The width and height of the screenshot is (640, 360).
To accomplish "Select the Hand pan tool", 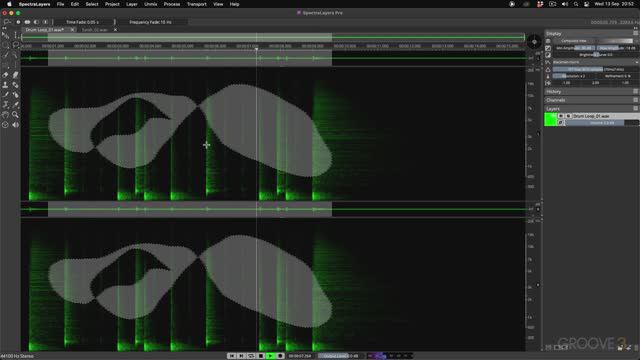I will (x=5, y=115).
